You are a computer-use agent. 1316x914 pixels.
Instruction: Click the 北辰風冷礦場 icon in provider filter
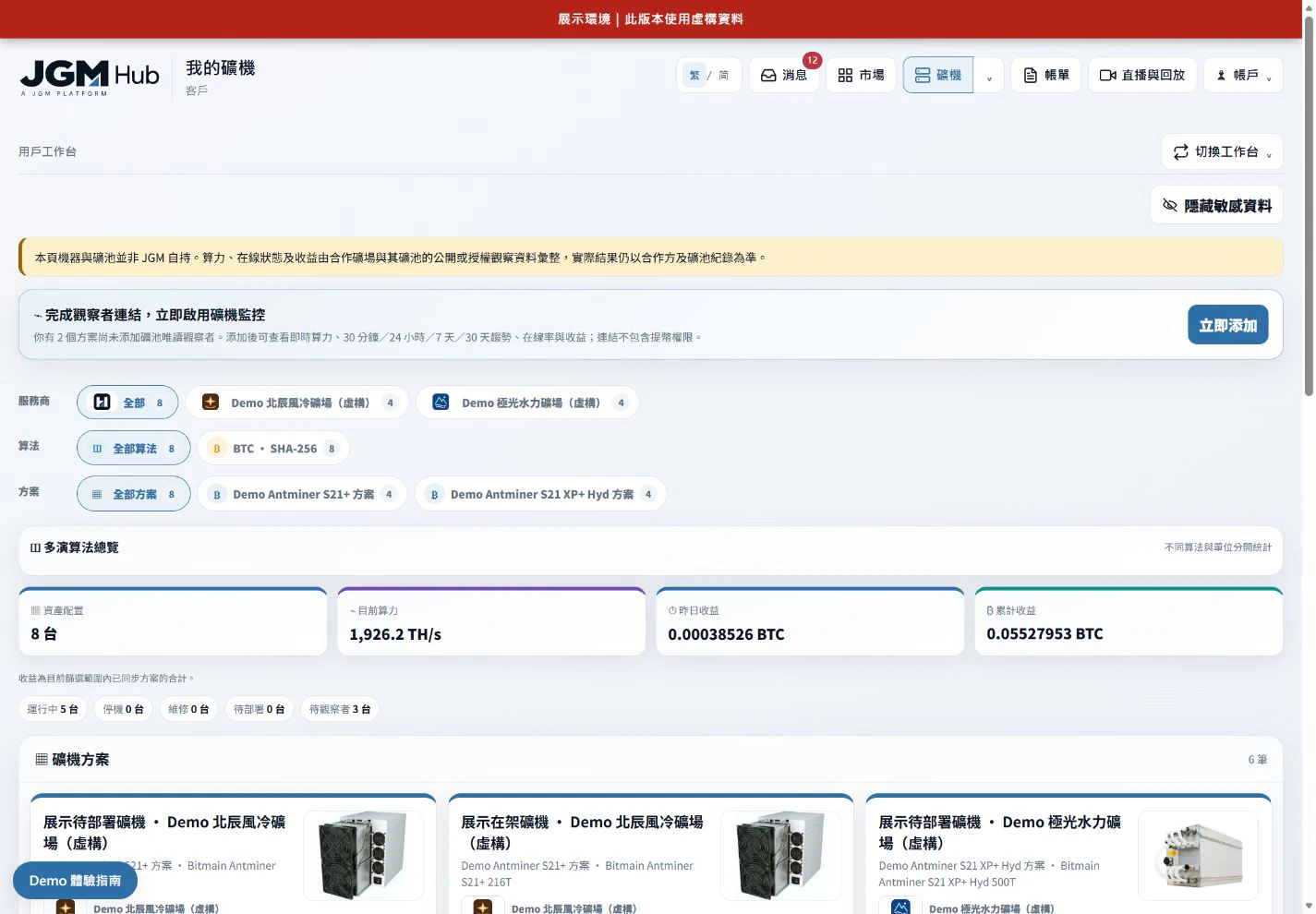pyautogui.click(x=211, y=403)
